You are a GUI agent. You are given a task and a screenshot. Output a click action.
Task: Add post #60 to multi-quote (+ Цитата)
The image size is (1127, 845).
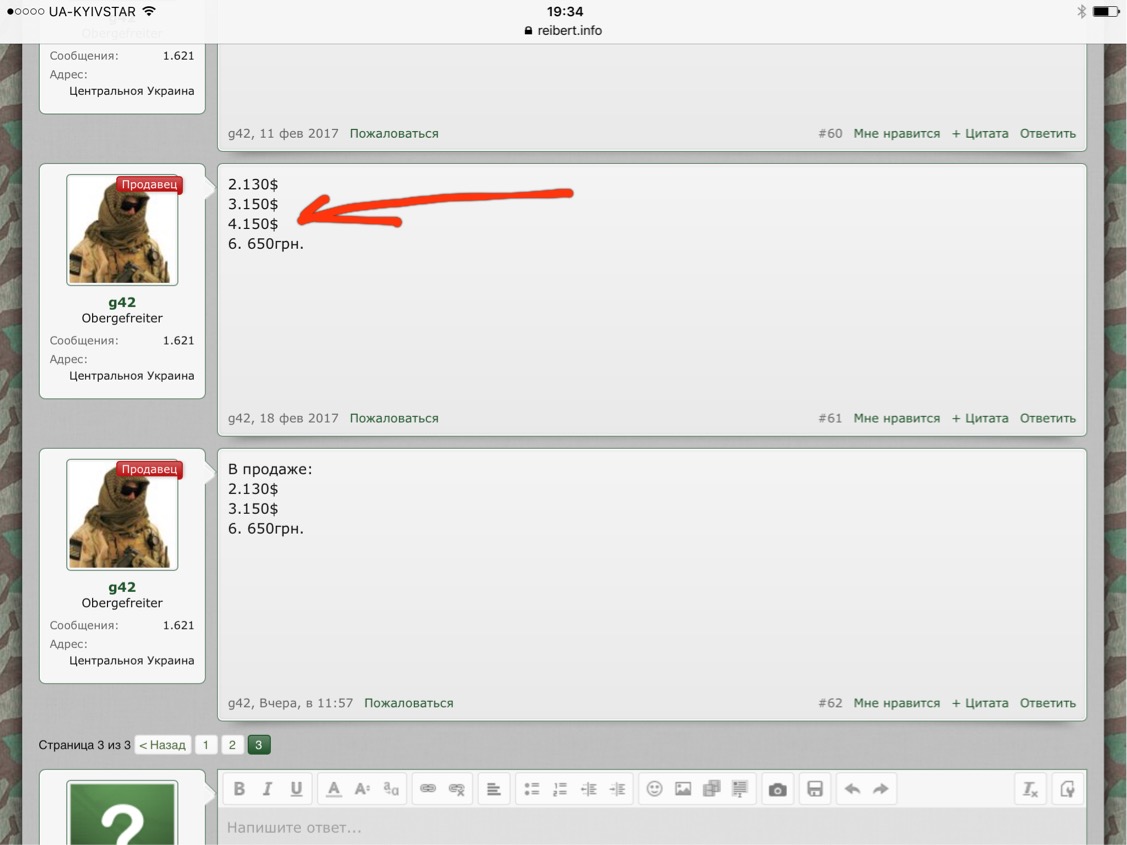pos(980,134)
